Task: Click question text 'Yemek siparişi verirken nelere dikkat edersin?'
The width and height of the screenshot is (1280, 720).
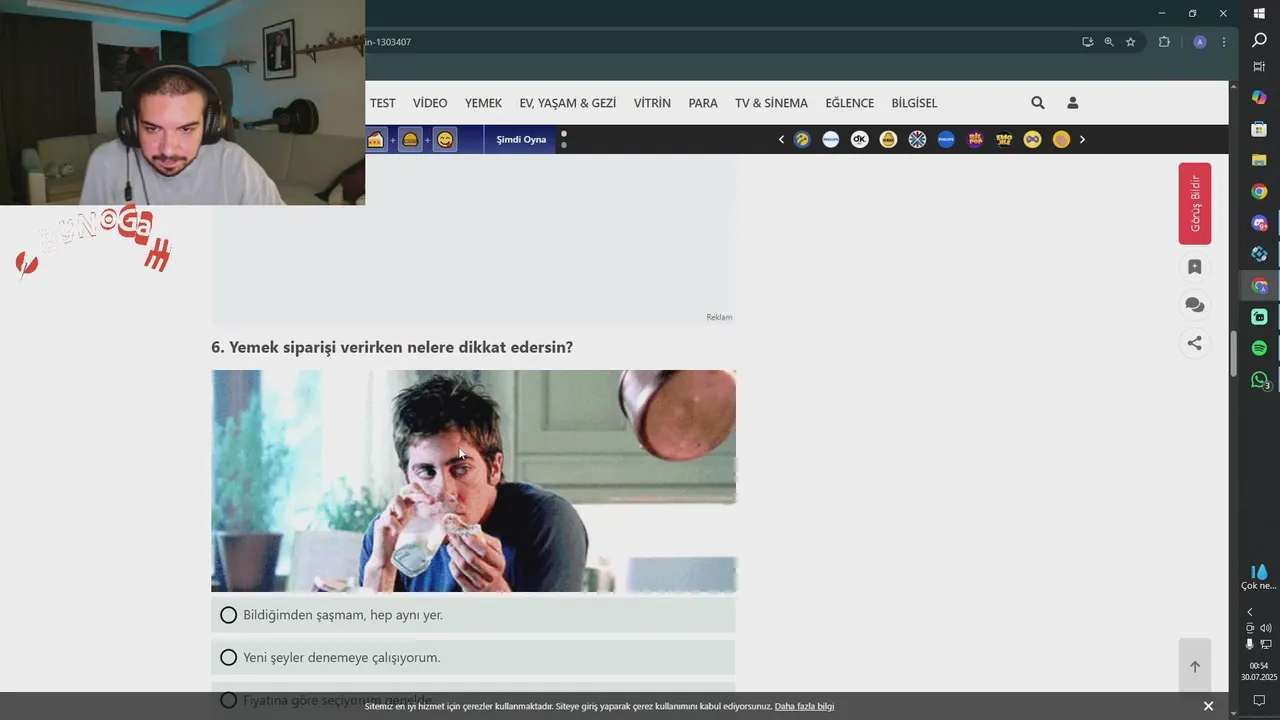Action: click(401, 347)
